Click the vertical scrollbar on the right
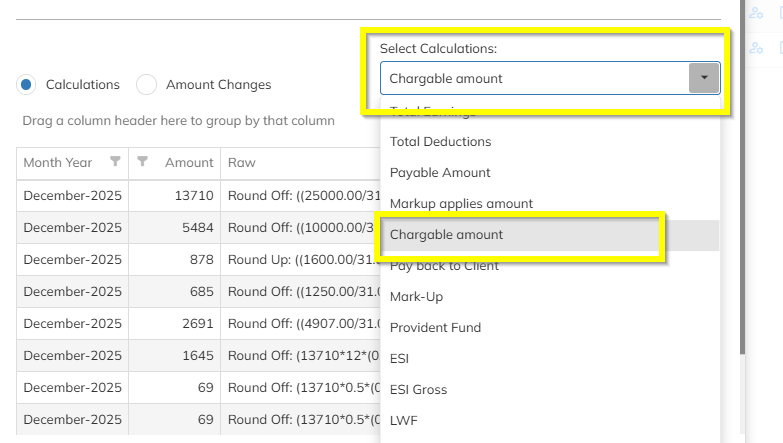Viewport: 783px width, 443px height. point(742,200)
